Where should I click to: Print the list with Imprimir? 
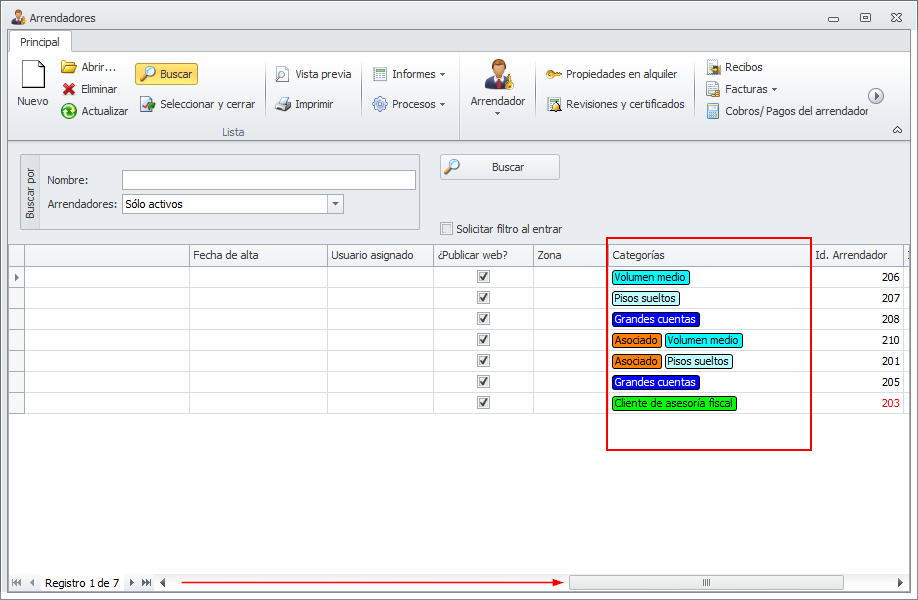(304, 104)
